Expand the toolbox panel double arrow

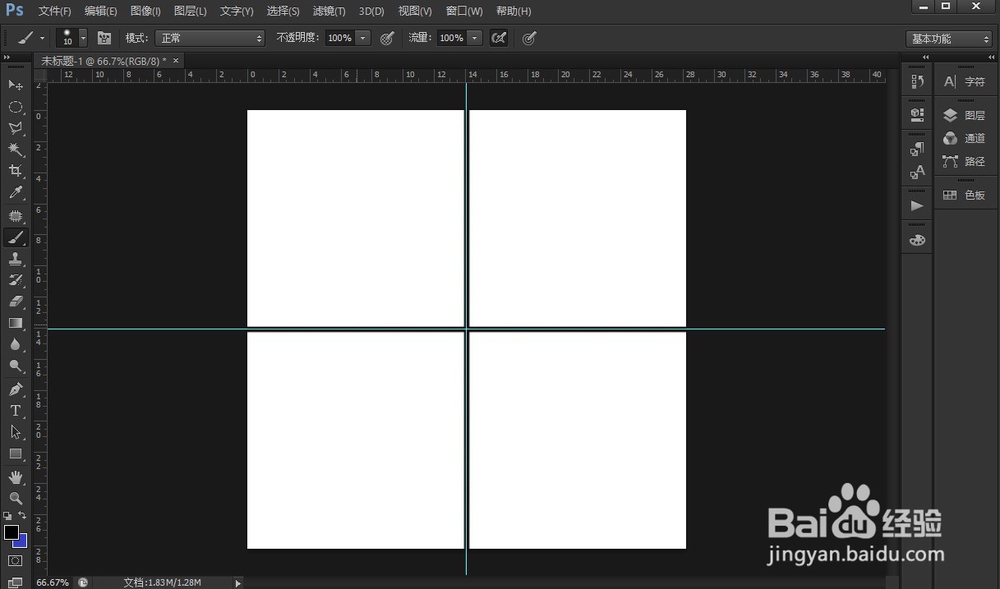[x=7, y=57]
